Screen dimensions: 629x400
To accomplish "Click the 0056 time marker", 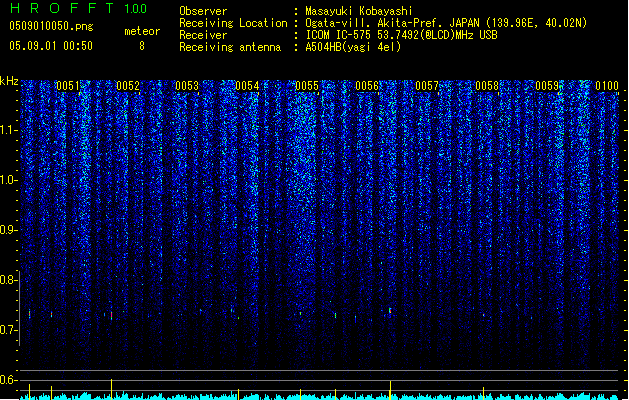I will coord(367,86).
